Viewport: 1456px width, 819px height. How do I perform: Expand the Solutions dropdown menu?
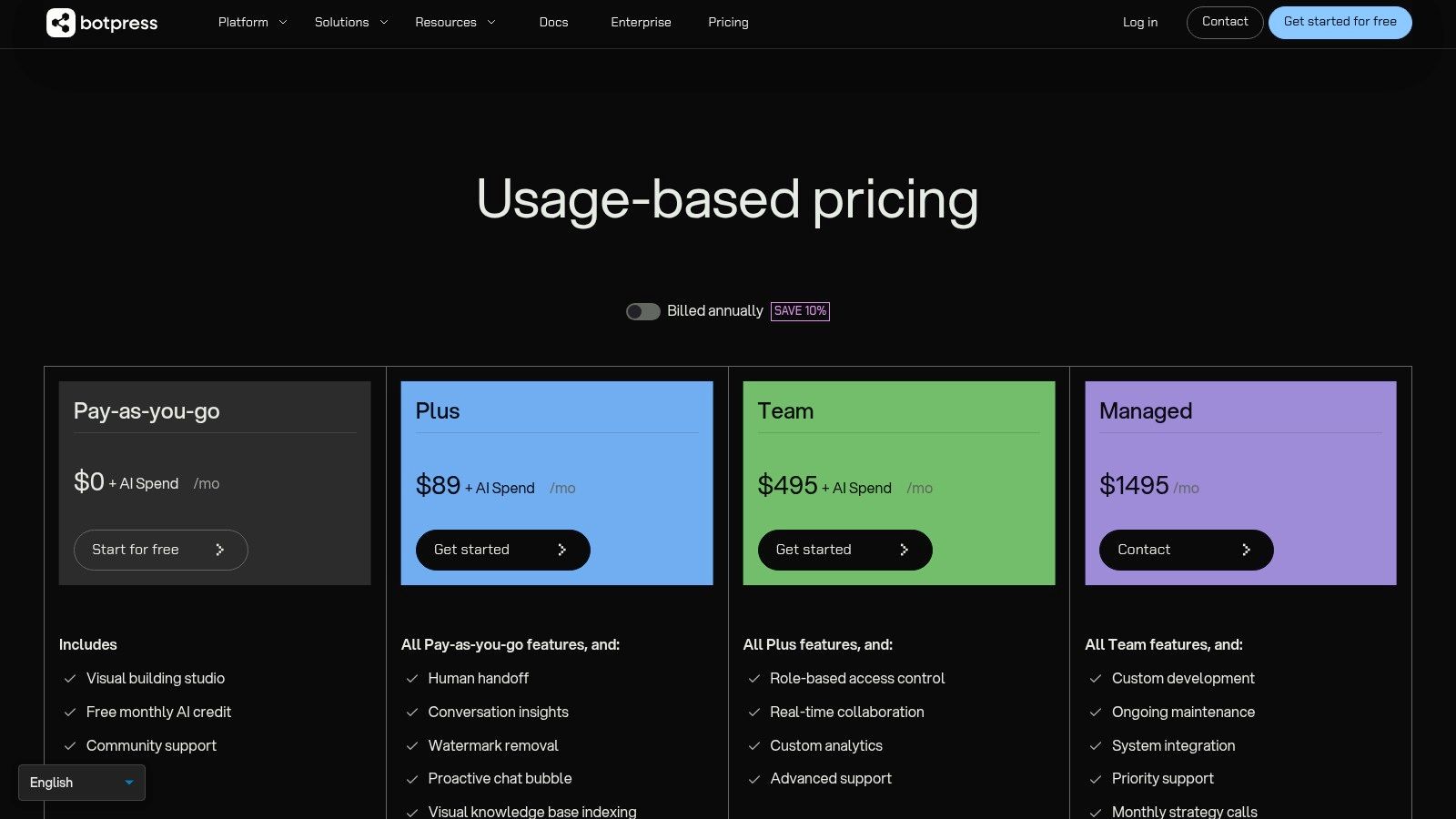351,22
